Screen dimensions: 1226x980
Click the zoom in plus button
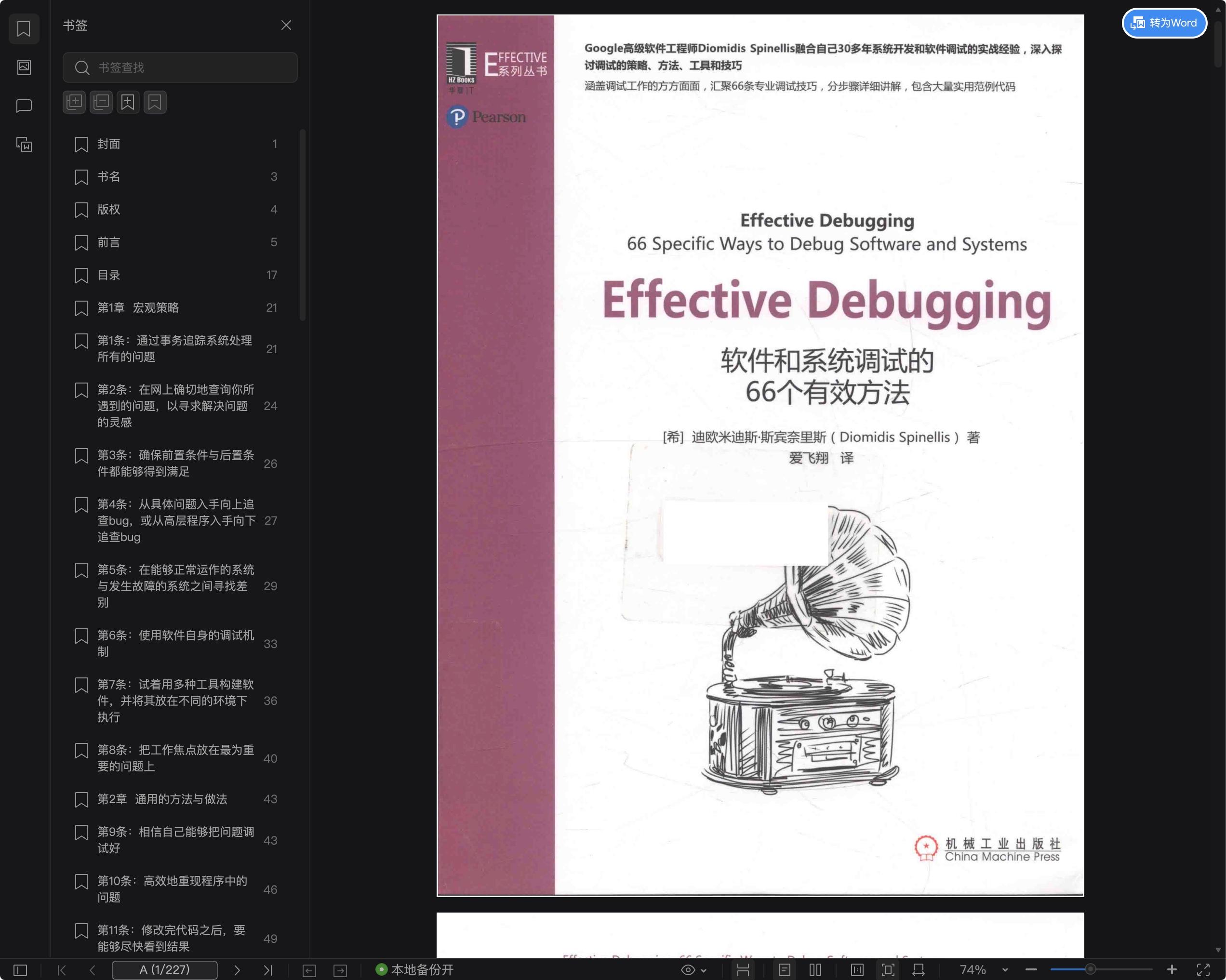click(1172, 970)
